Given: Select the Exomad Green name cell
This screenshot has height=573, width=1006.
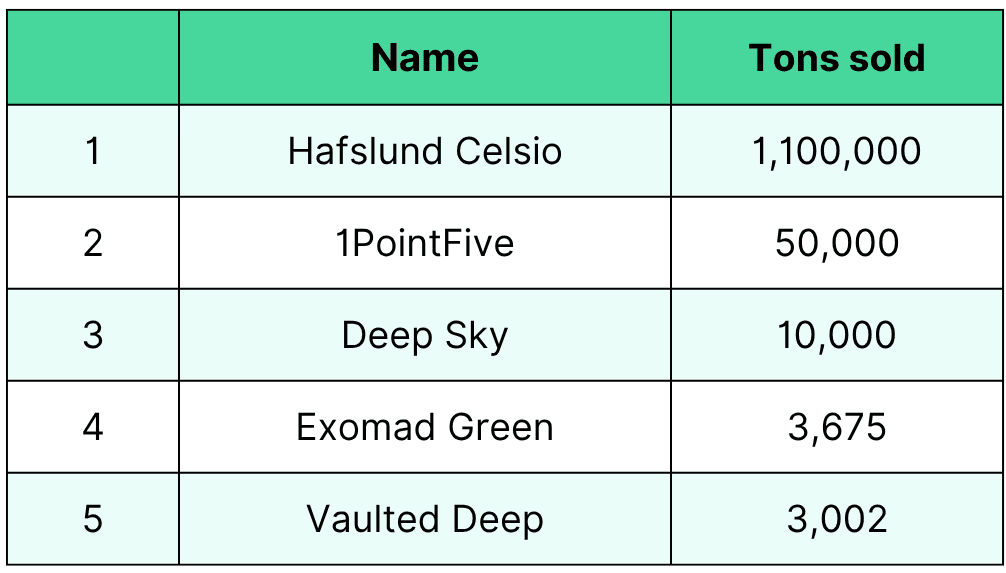Looking at the screenshot, I should pos(425,427).
